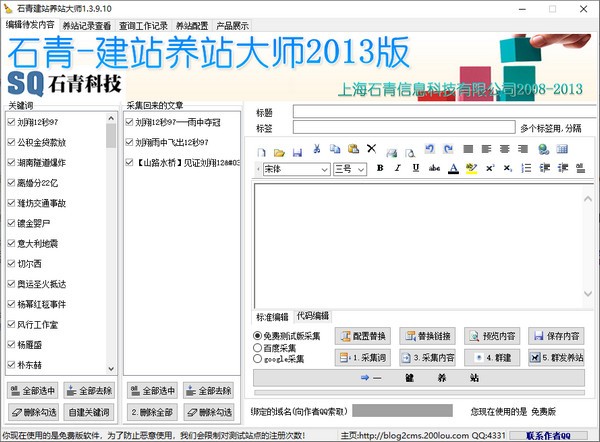Expand toolbar with small left chevron

coord(258,169)
